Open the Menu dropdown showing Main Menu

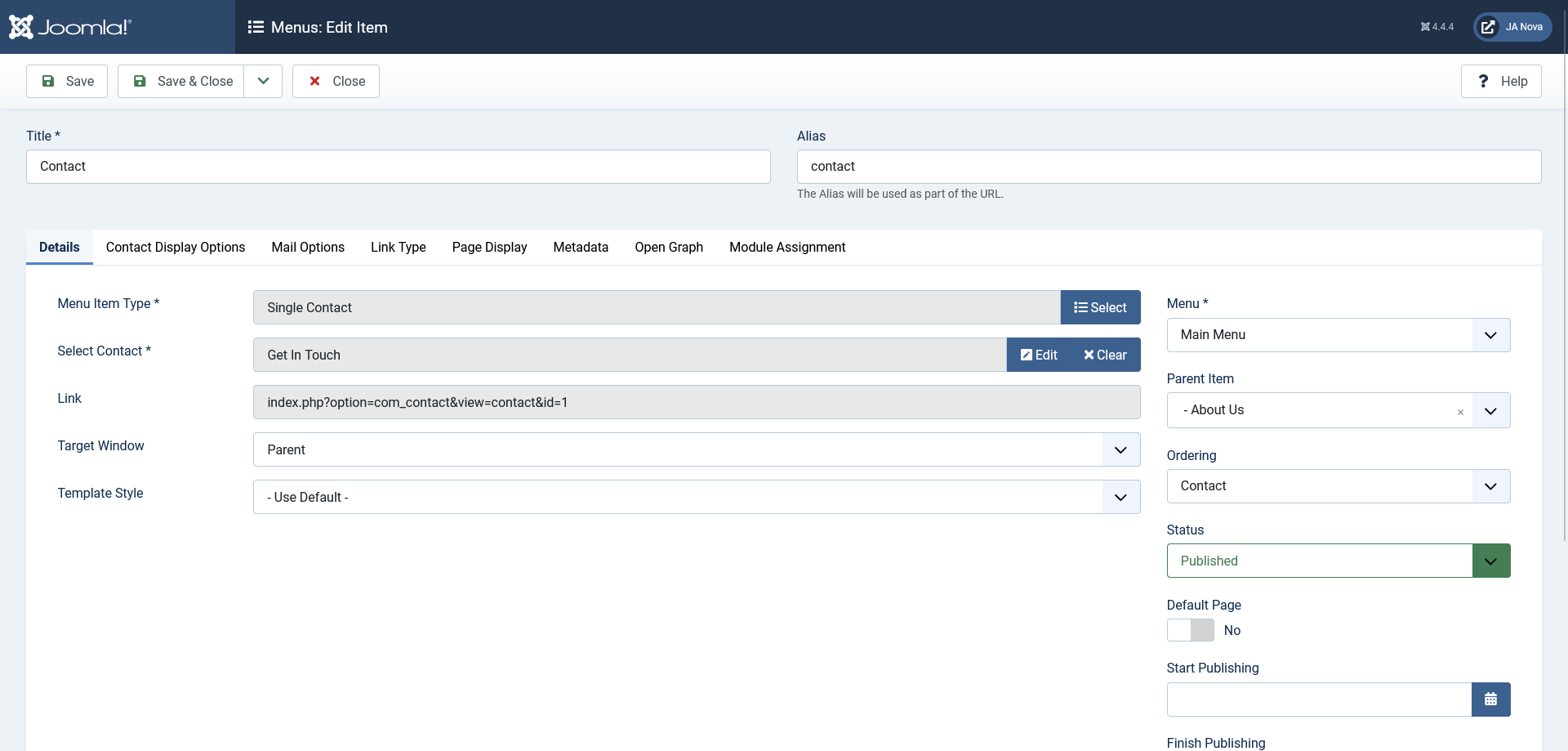click(x=1338, y=335)
